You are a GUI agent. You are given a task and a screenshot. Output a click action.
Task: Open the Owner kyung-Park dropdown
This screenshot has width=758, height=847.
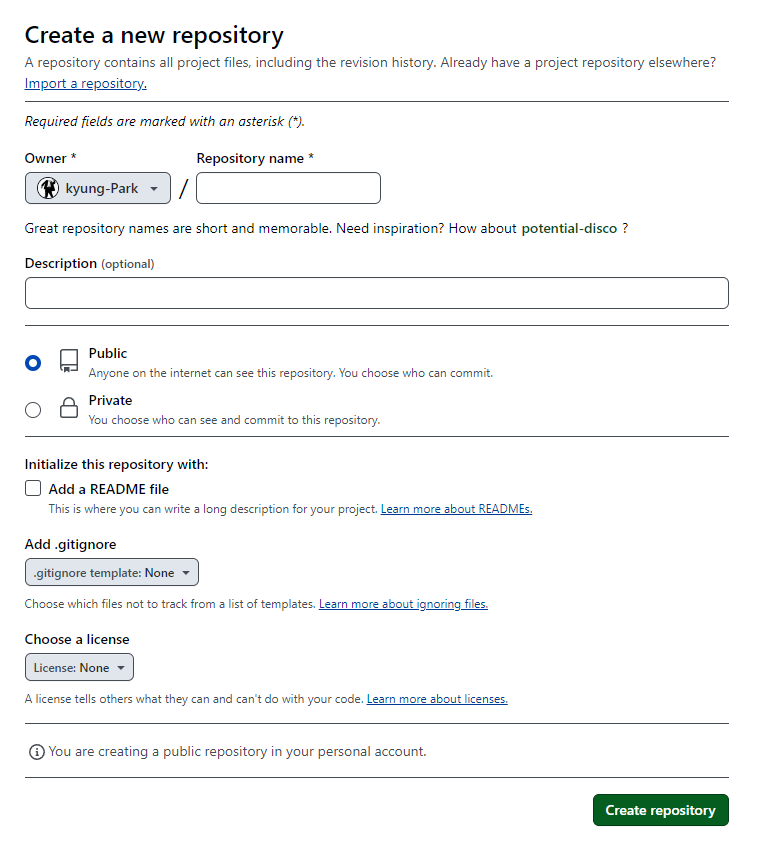(x=98, y=188)
